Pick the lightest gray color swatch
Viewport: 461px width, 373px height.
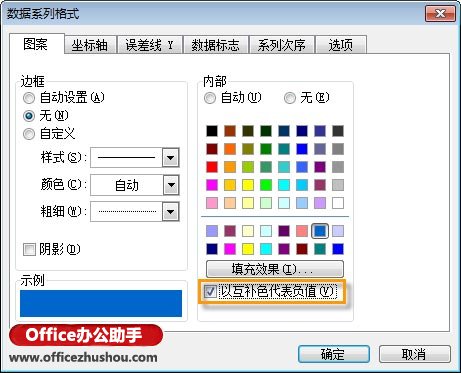[x=338, y=185]
